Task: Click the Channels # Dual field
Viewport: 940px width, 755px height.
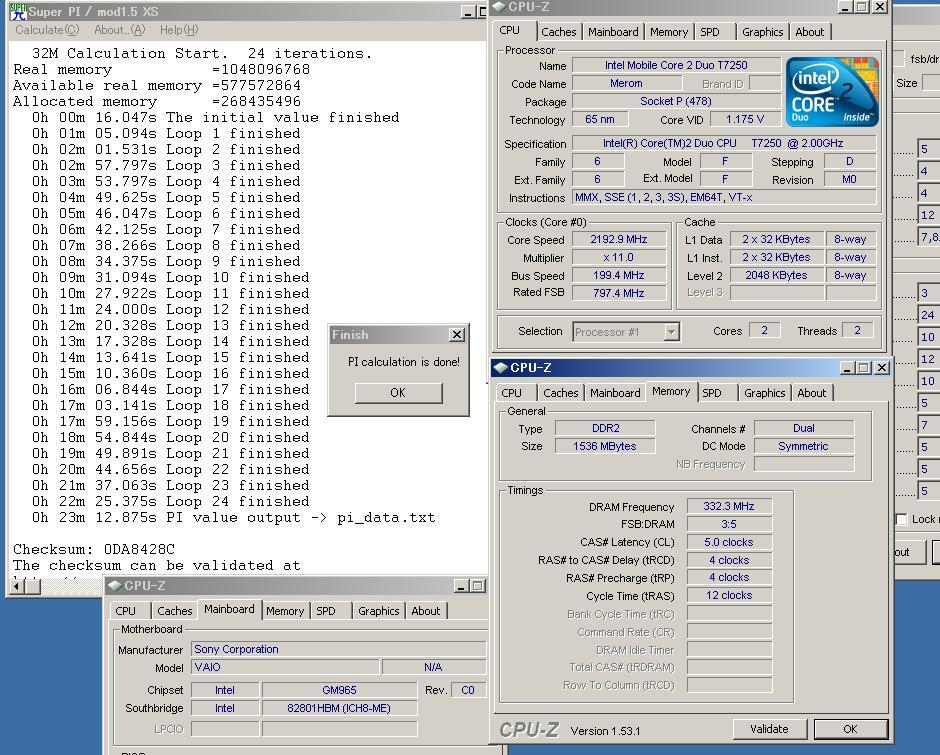Action: click(804, 428)
